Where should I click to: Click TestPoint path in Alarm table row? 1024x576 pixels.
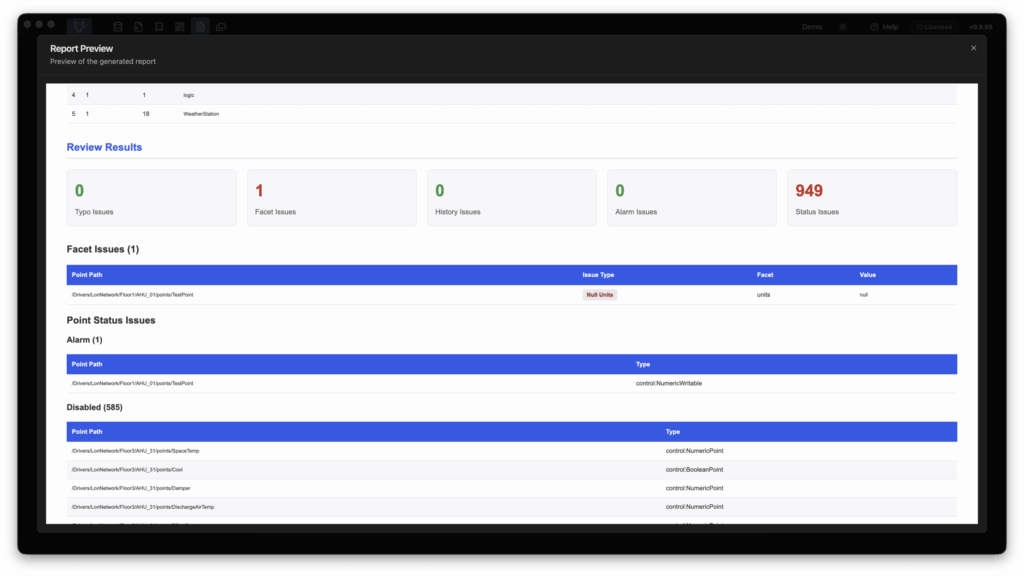coord(132,383)
